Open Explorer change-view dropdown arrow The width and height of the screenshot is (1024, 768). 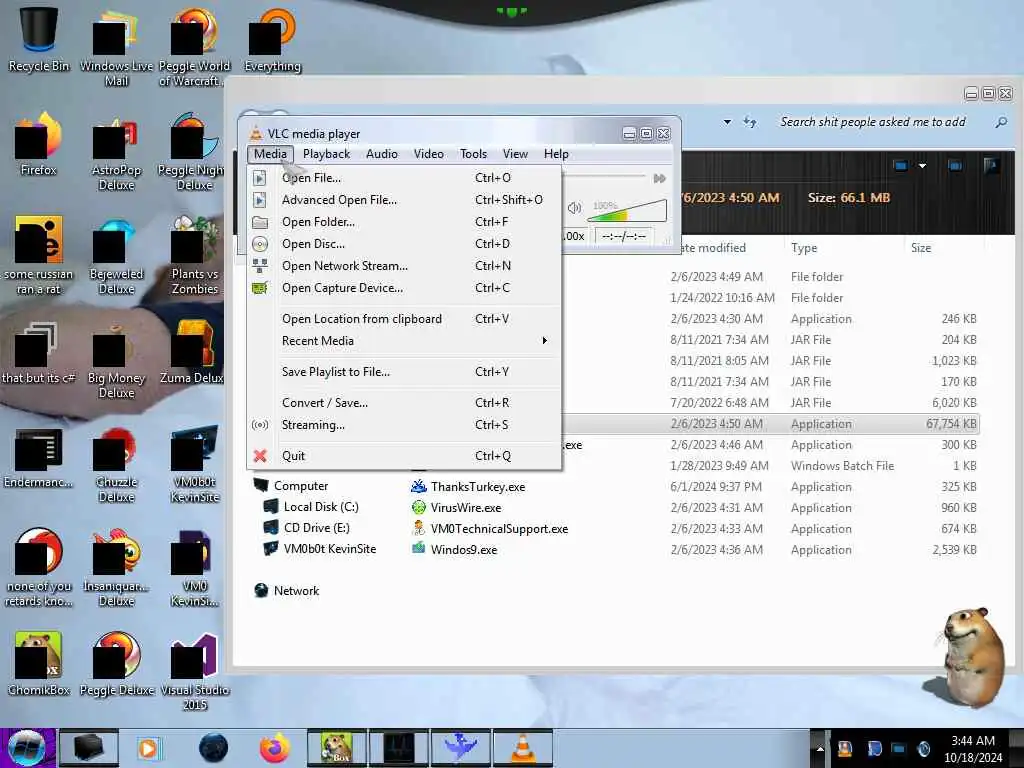point(922,166)
